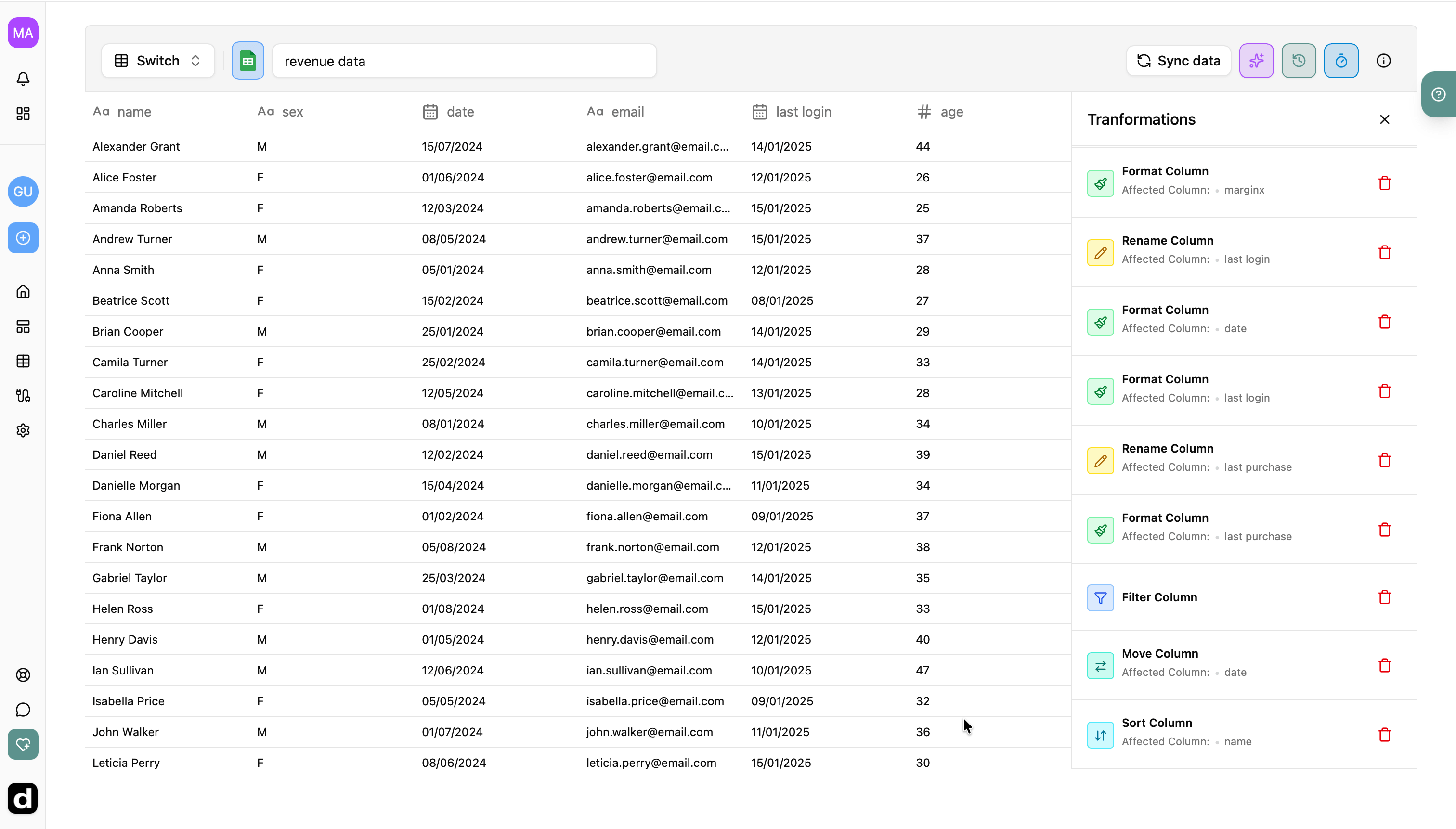Click the MA user avatar
The height and width of the screenshot is (829, 1456).
(23, 32)
